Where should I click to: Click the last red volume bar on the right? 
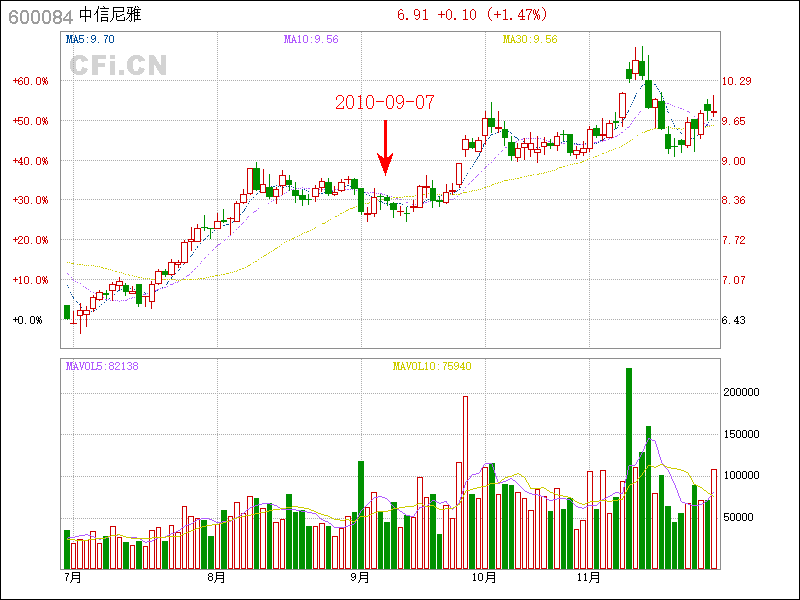pos(714,519)
